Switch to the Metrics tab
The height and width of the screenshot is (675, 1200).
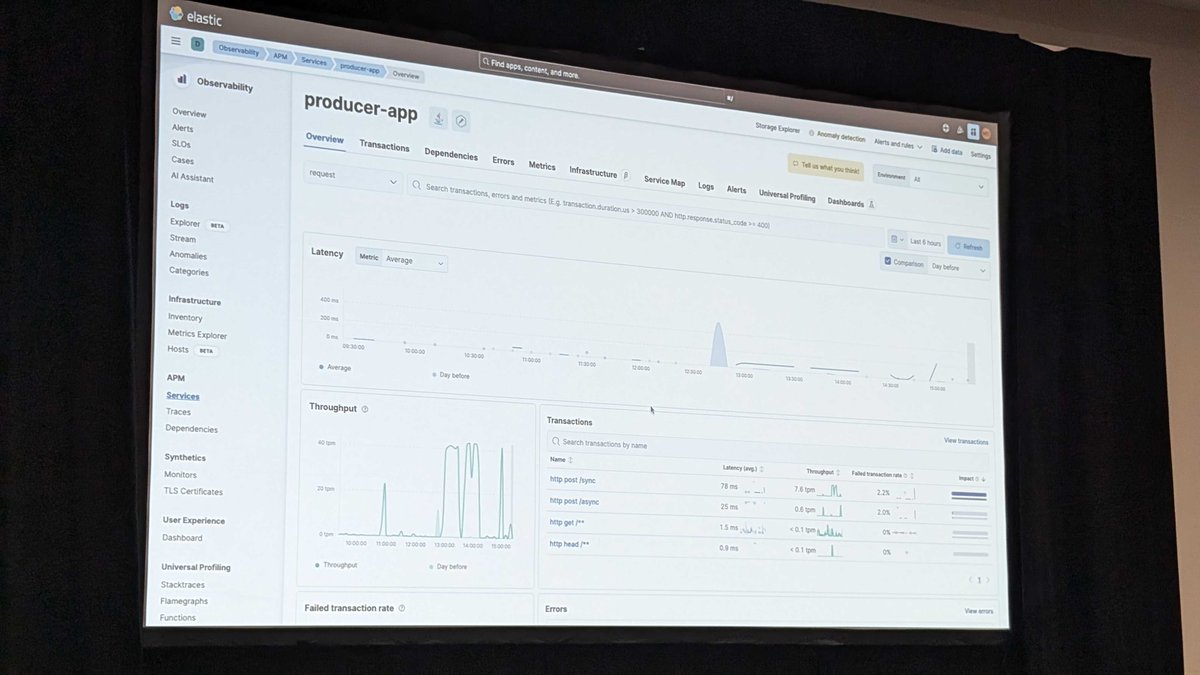coord(542,166)
